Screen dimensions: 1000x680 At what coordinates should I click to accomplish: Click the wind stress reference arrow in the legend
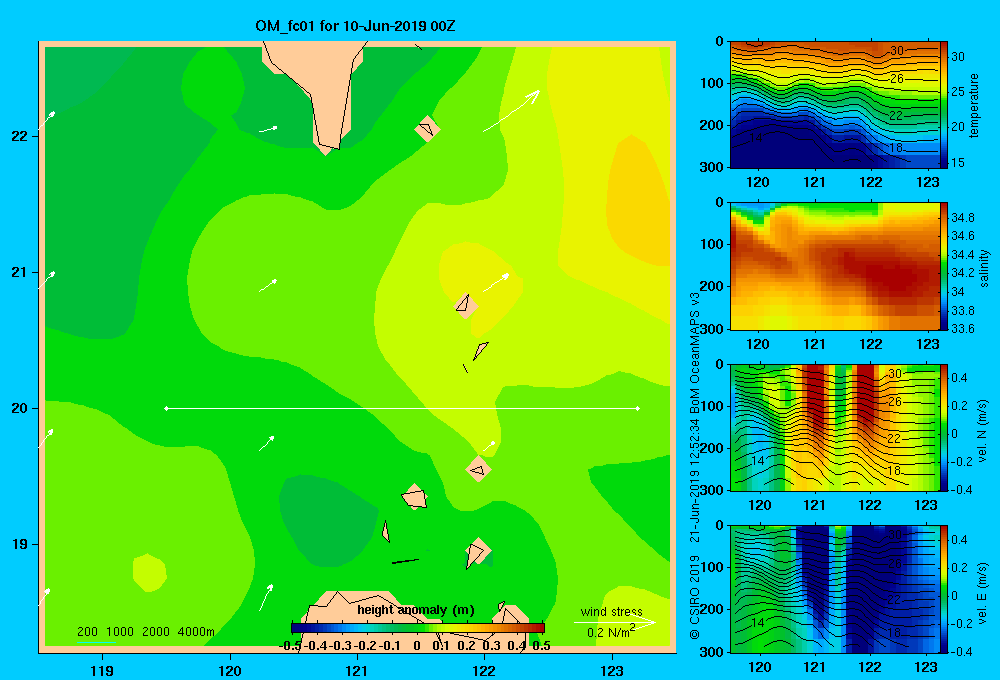coord(615,622)
